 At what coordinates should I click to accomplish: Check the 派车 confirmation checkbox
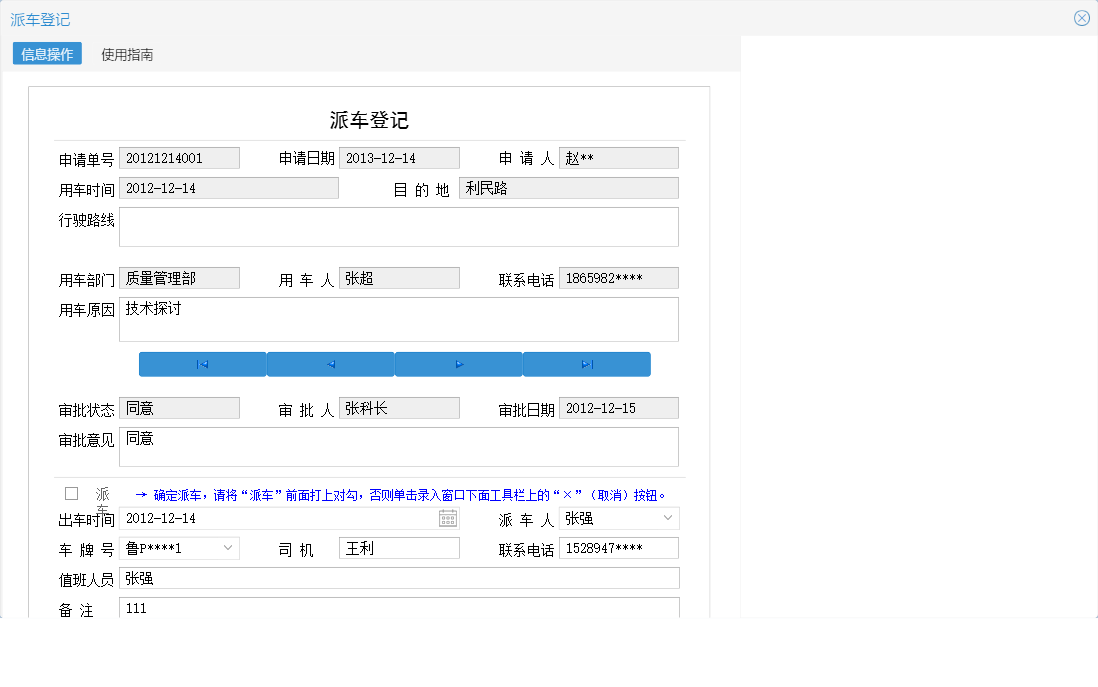(71, 492)
